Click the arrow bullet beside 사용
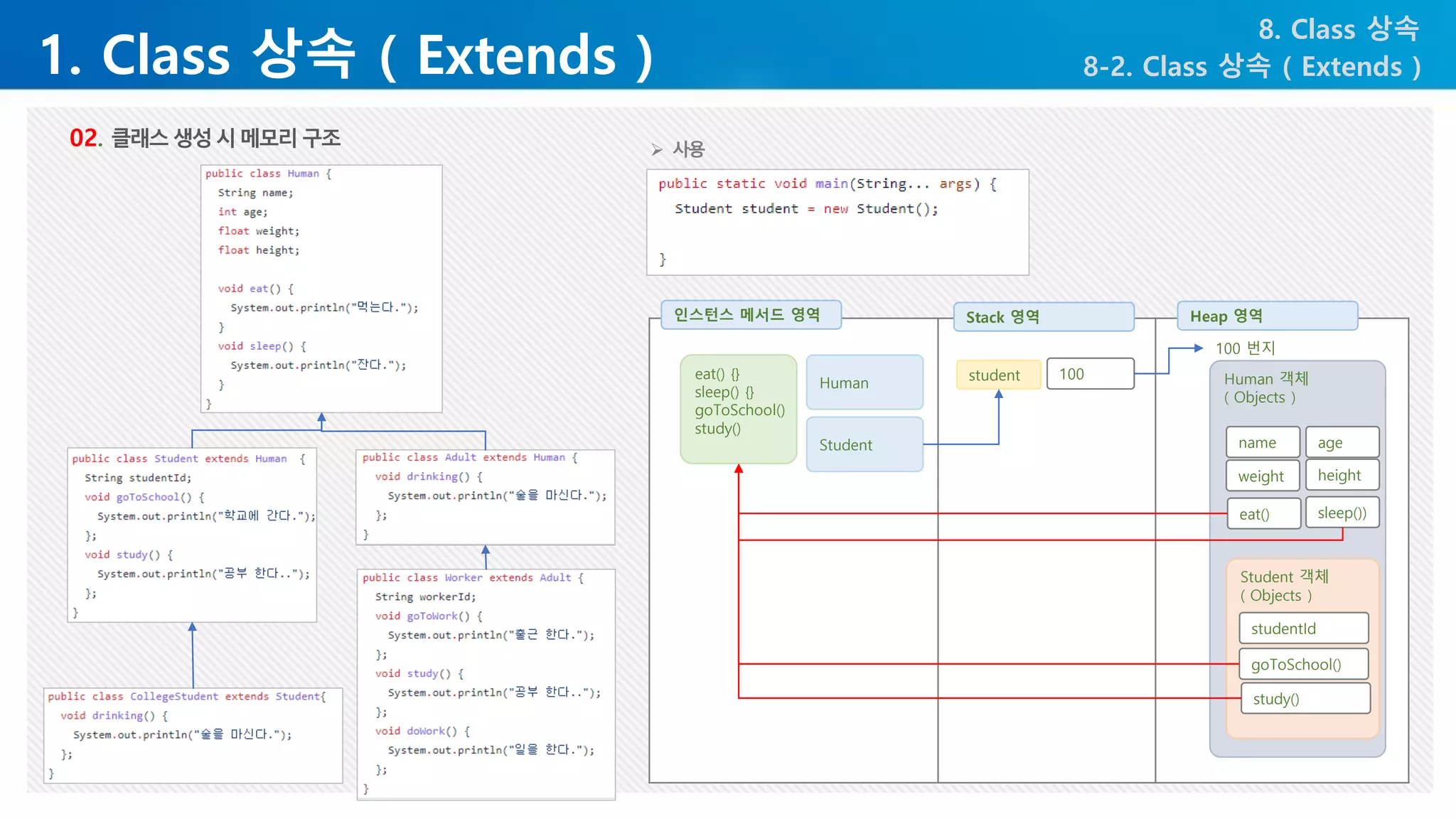This screenshot has width=1456, height=819. [x=657, y=149]
